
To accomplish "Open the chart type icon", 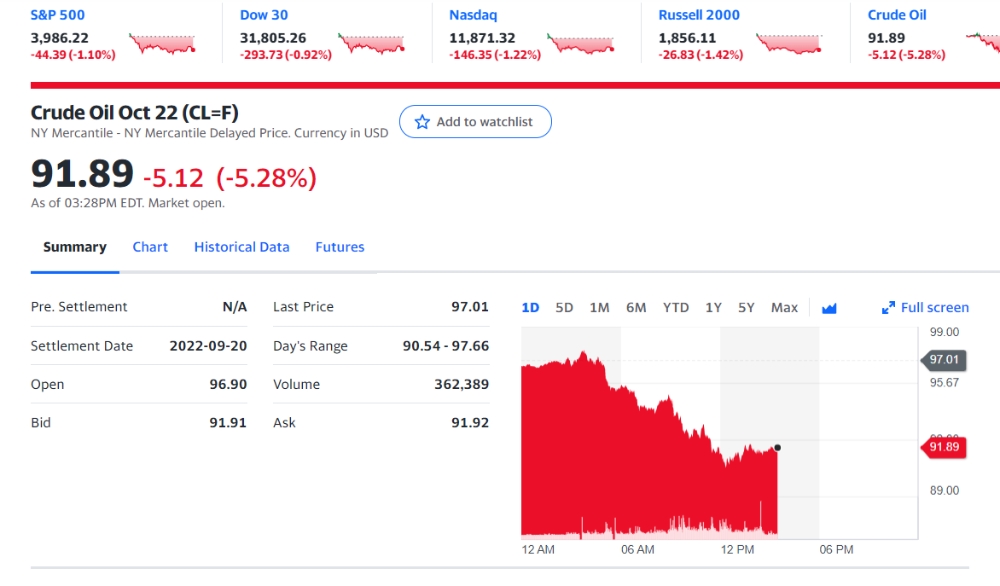I will (x=829, y=308).
